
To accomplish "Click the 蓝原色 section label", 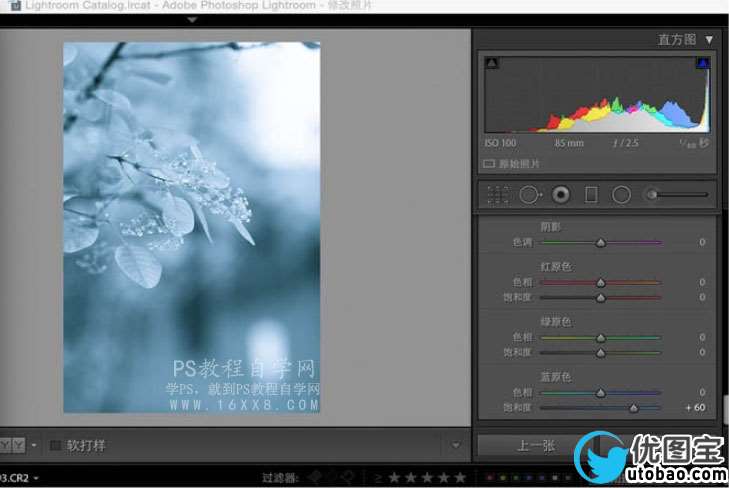I will coord(556,377).
